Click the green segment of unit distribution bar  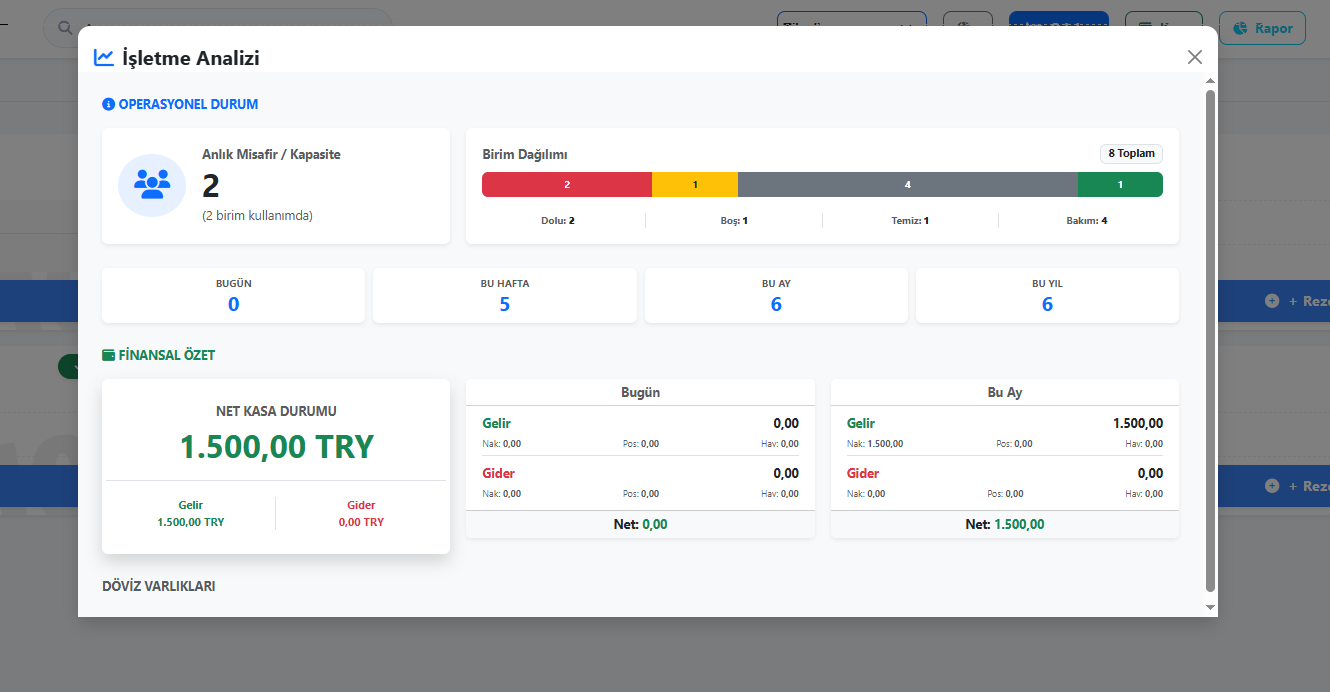click(1120, 185)
